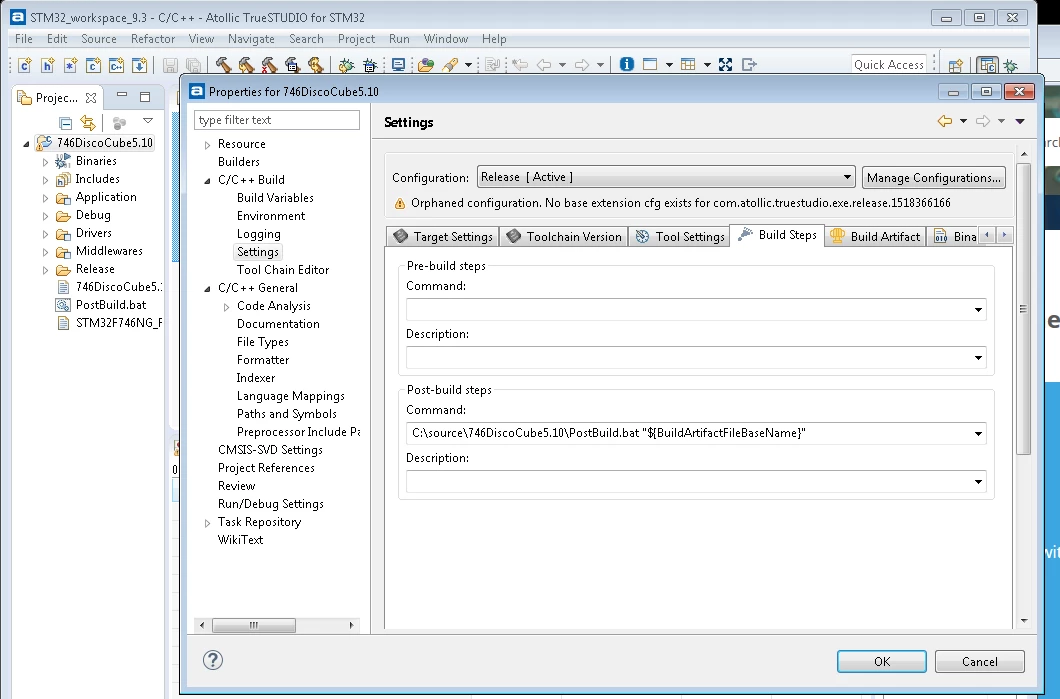Expand the Code Analysis node
Viewport: 1060px width, 699px height.
[226, 307]
